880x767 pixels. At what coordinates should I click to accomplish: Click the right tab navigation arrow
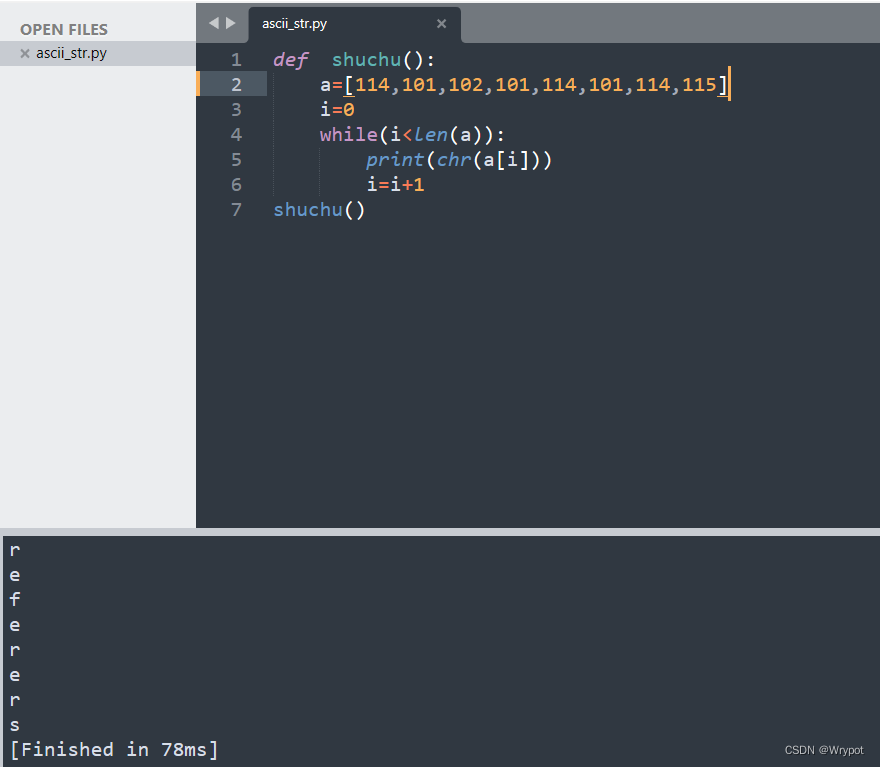click(231, 23)
